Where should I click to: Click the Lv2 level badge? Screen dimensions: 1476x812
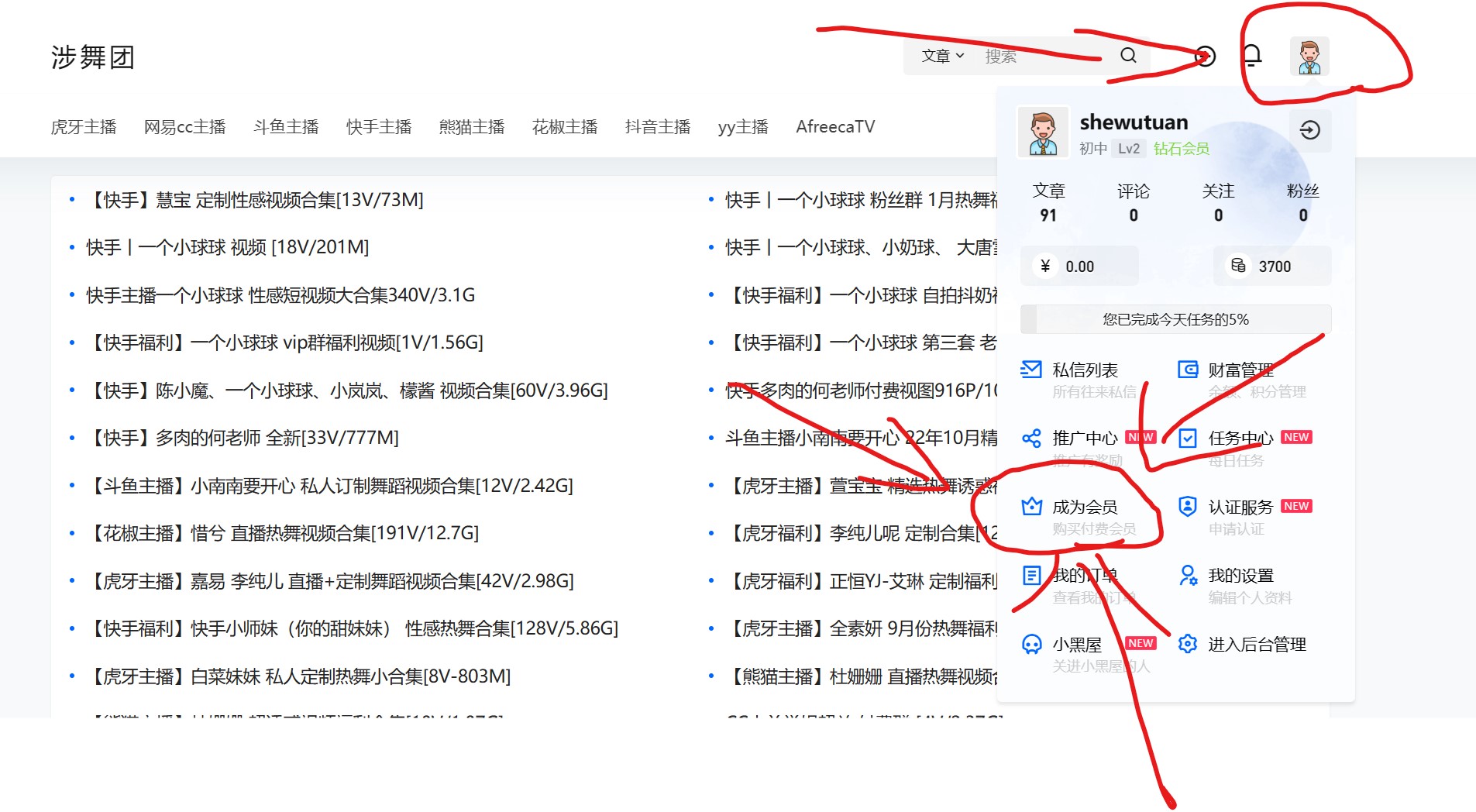[x=1128, y=148]
